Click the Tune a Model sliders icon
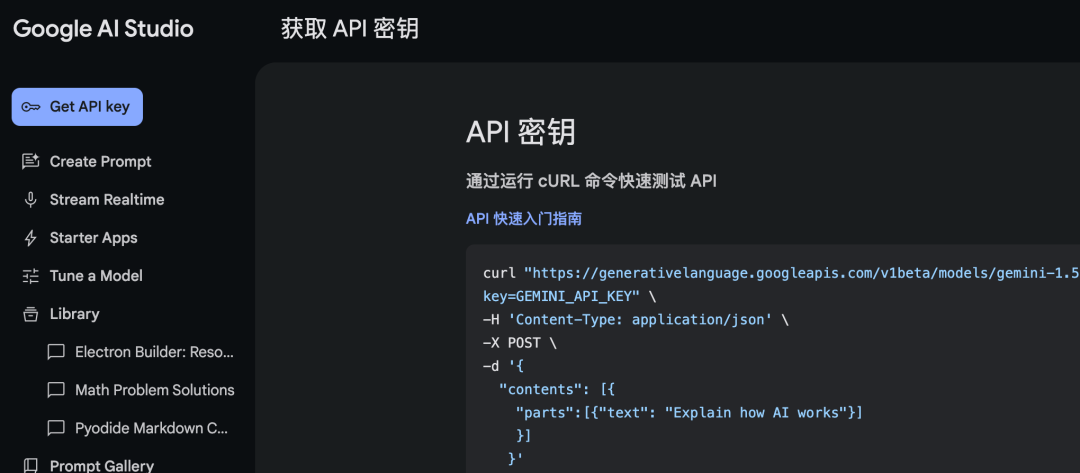The image size is (1080, 473). (30, 276)
